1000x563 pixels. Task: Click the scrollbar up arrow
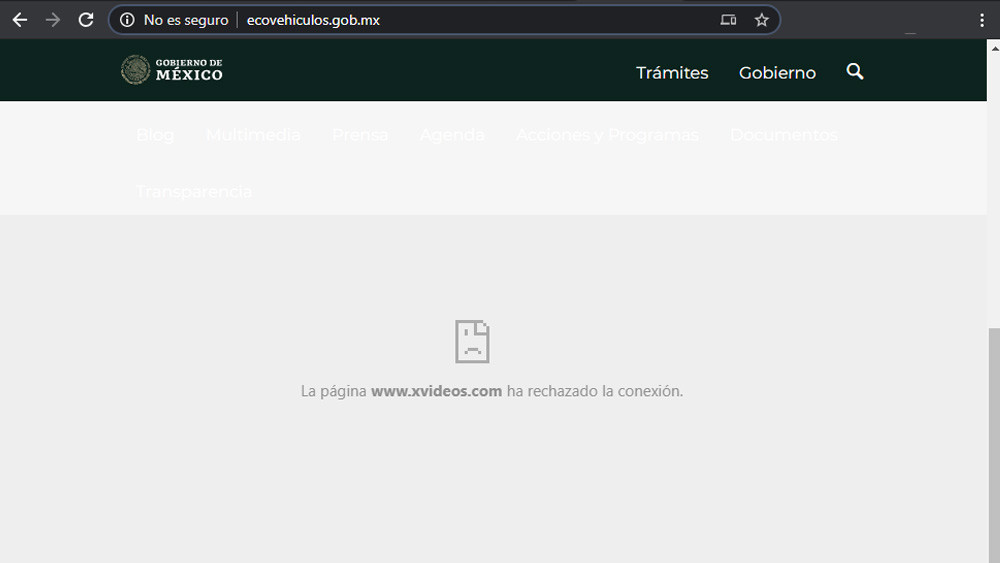click(x=994, y=48)
